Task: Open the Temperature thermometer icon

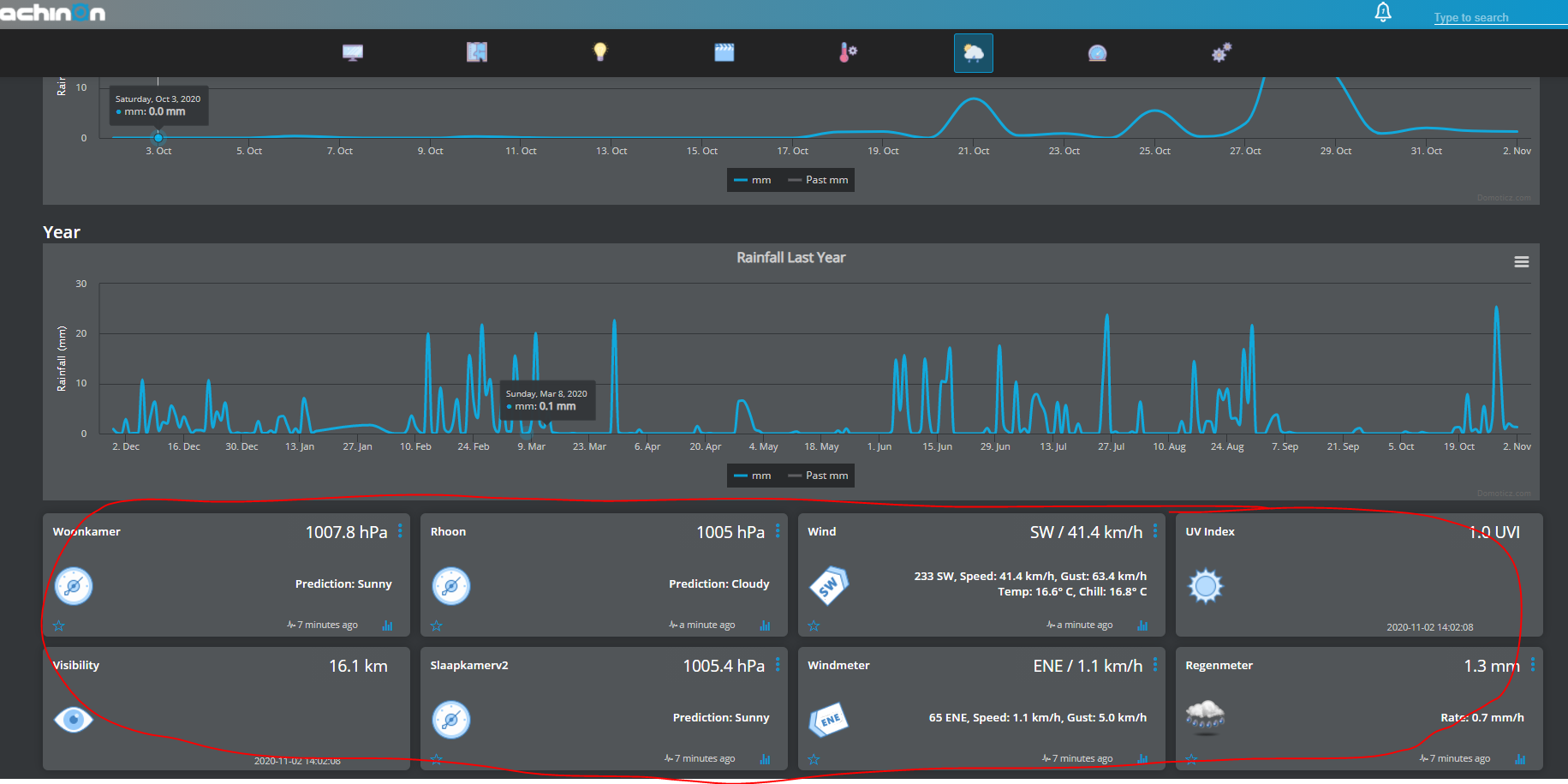Action: tap(845, 52)
